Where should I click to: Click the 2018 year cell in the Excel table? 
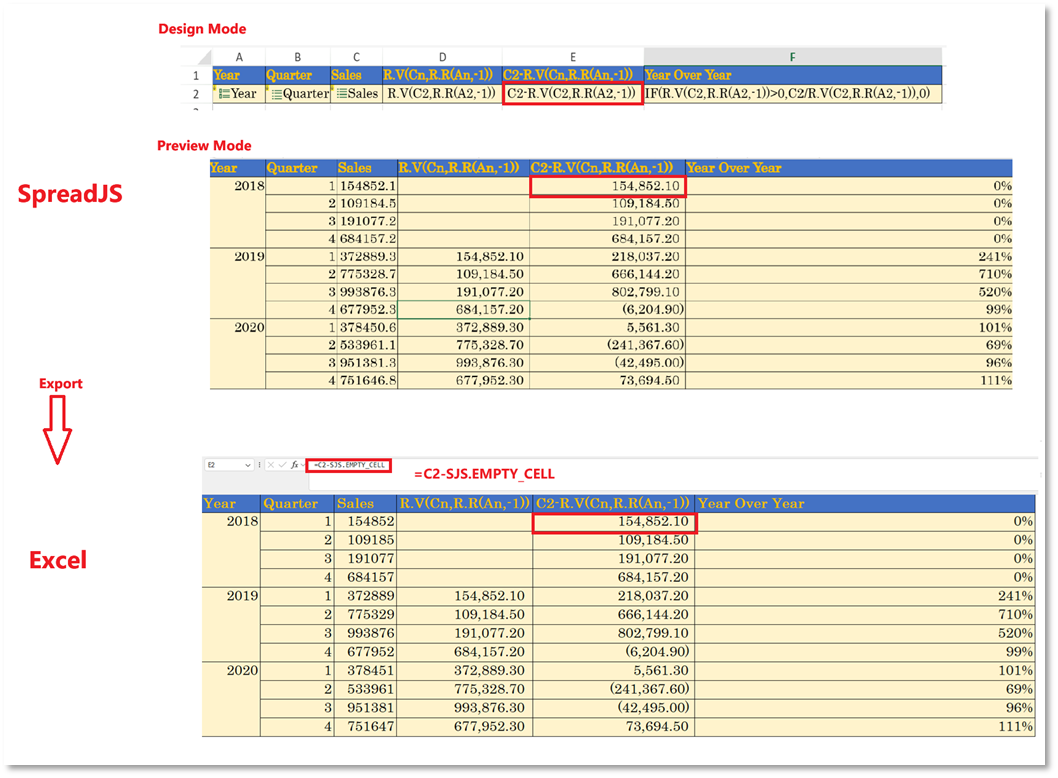pos(231,549)
